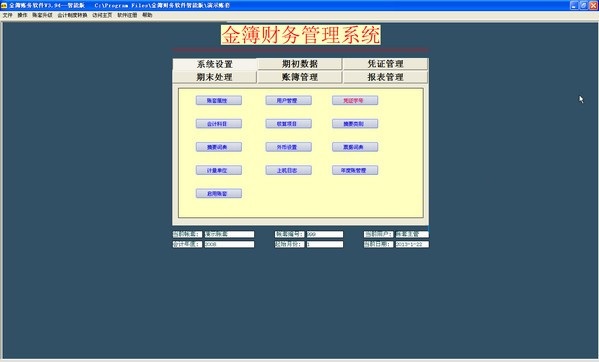
Task: Click the 票据词典 button
Action: point(355,147)
